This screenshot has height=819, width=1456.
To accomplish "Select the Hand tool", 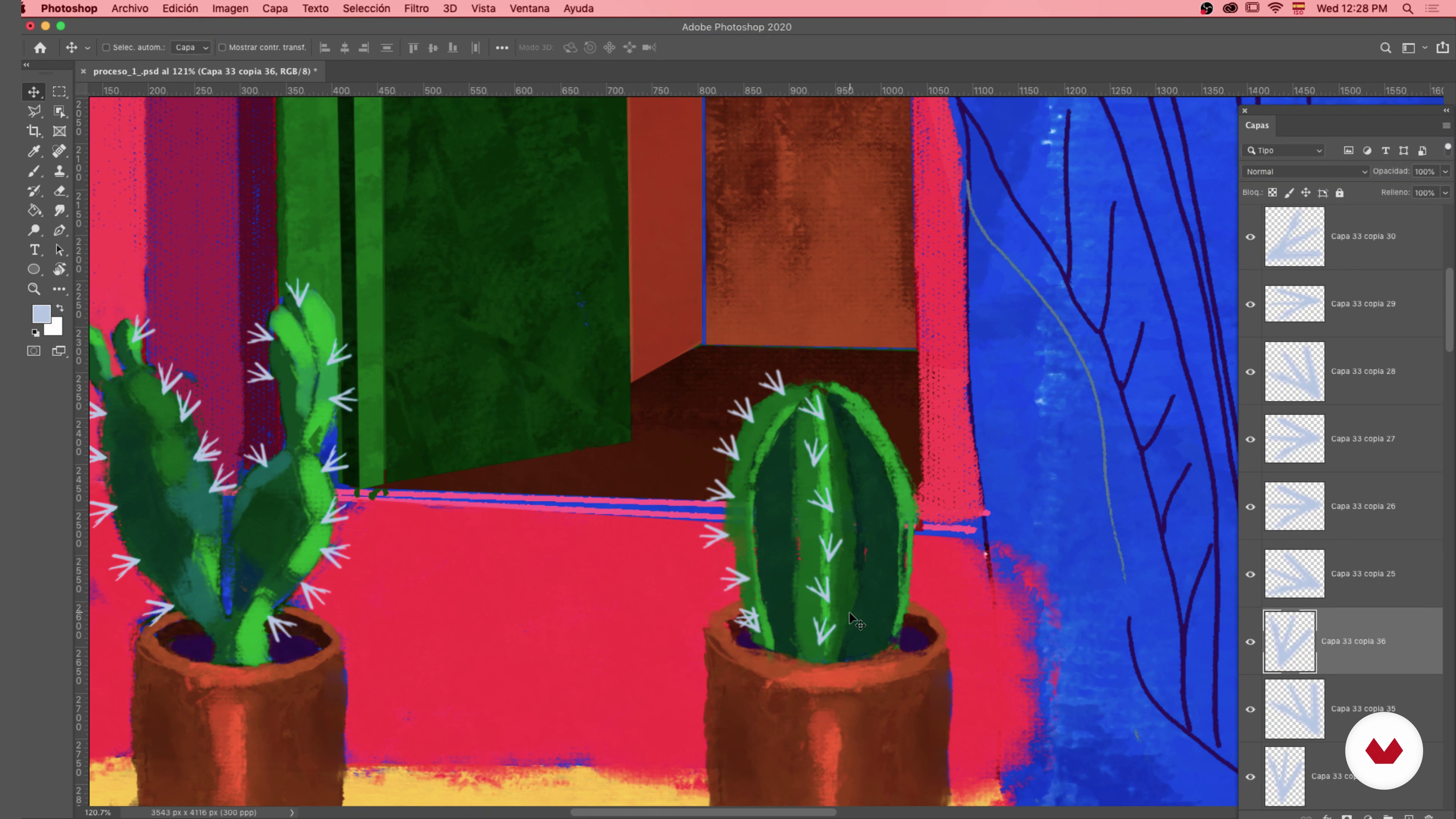I will 60,270.
